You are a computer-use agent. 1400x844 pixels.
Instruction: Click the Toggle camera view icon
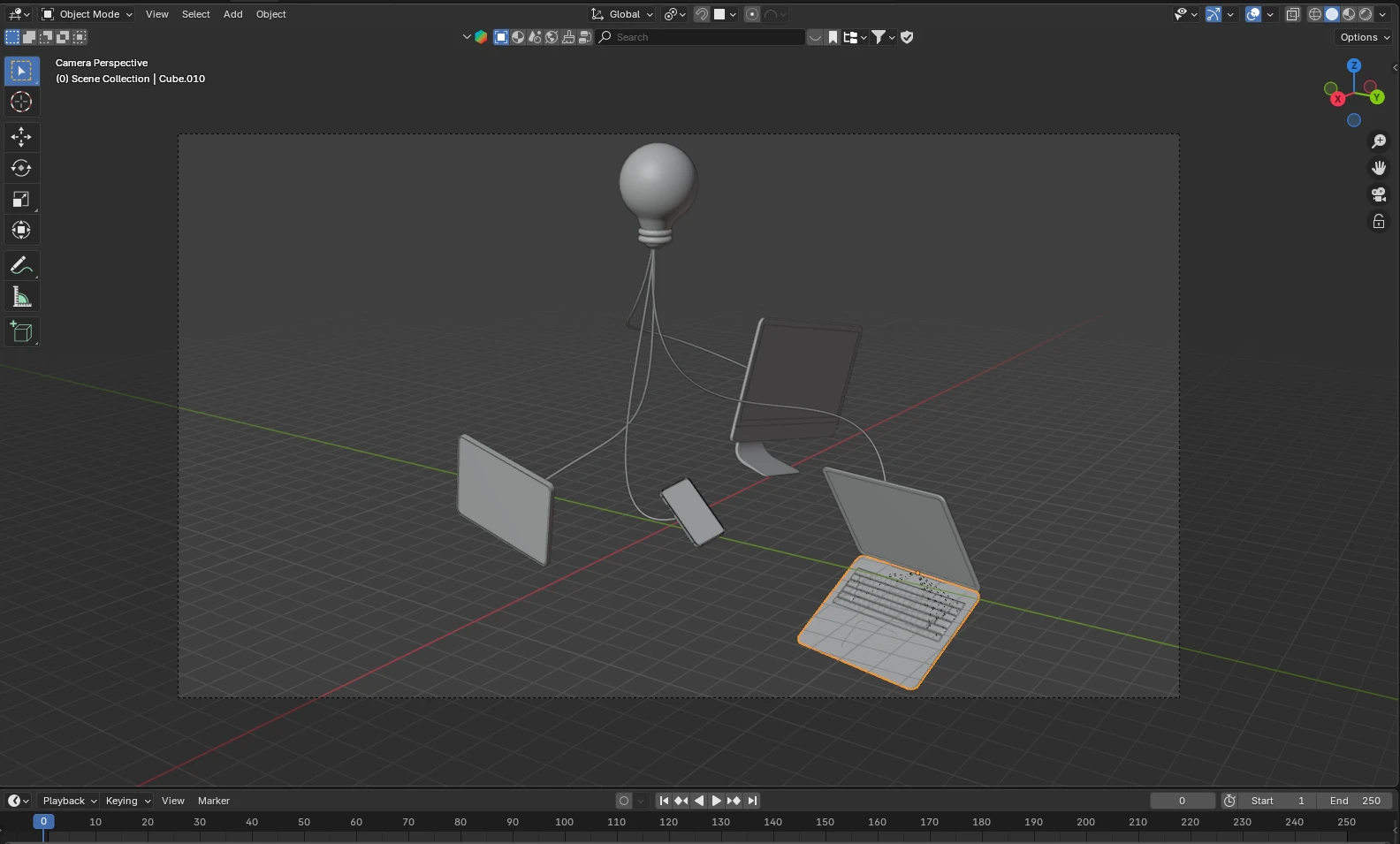pyautogui.click(x=1379, y=194)
